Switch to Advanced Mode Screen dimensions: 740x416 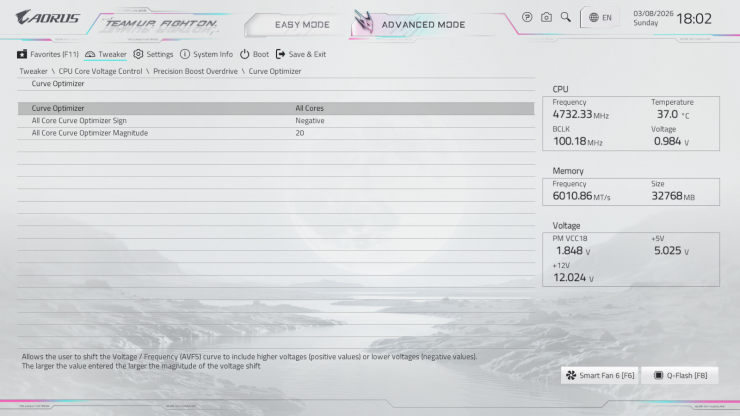pyautogui.click(x=422, y=24)
